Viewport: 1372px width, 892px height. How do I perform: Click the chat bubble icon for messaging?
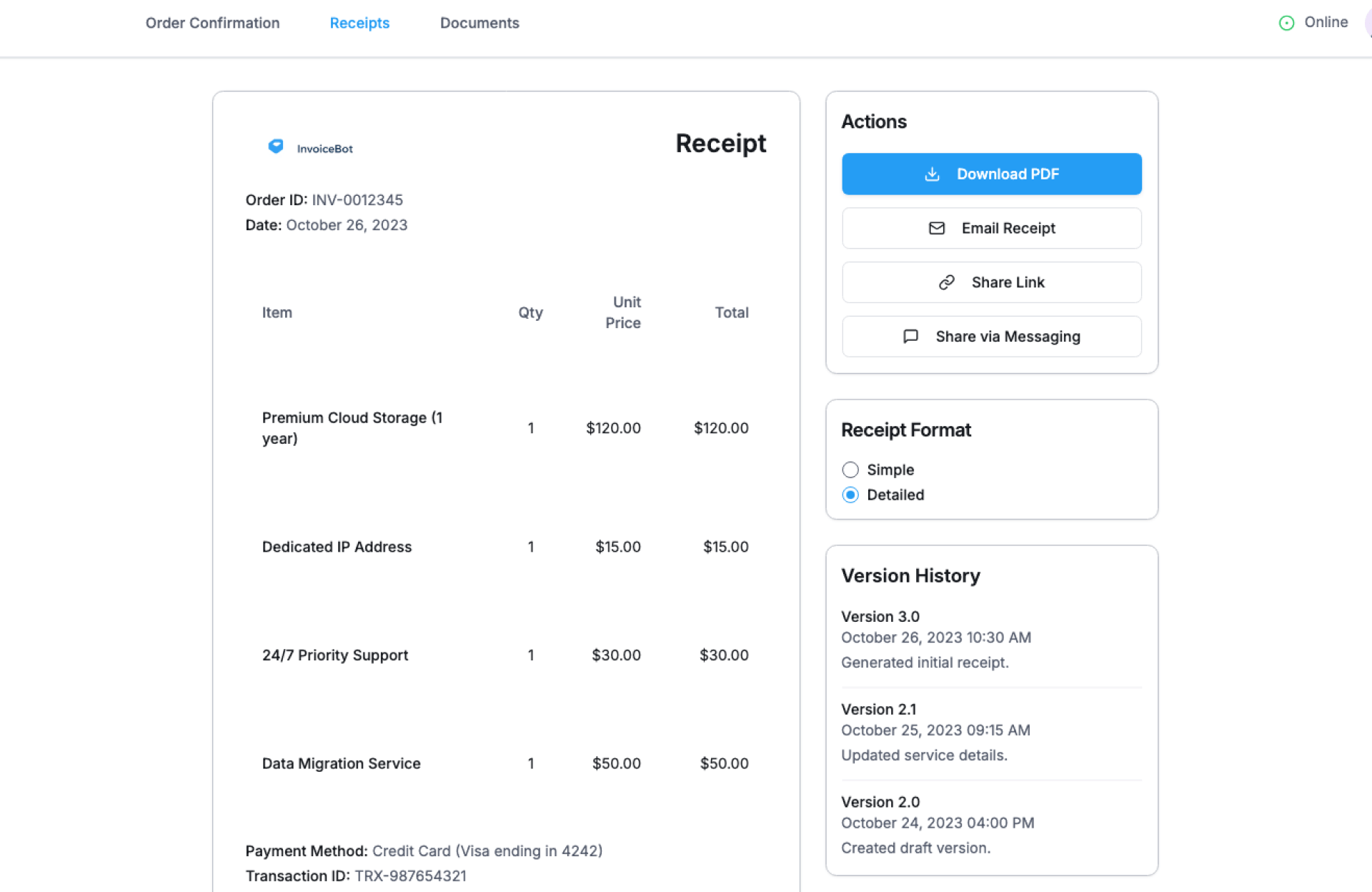(910, 337)
